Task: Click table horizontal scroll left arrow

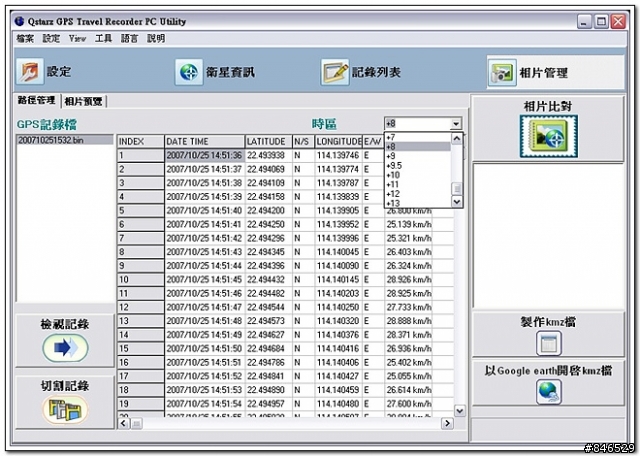Action: coord(124,423)
